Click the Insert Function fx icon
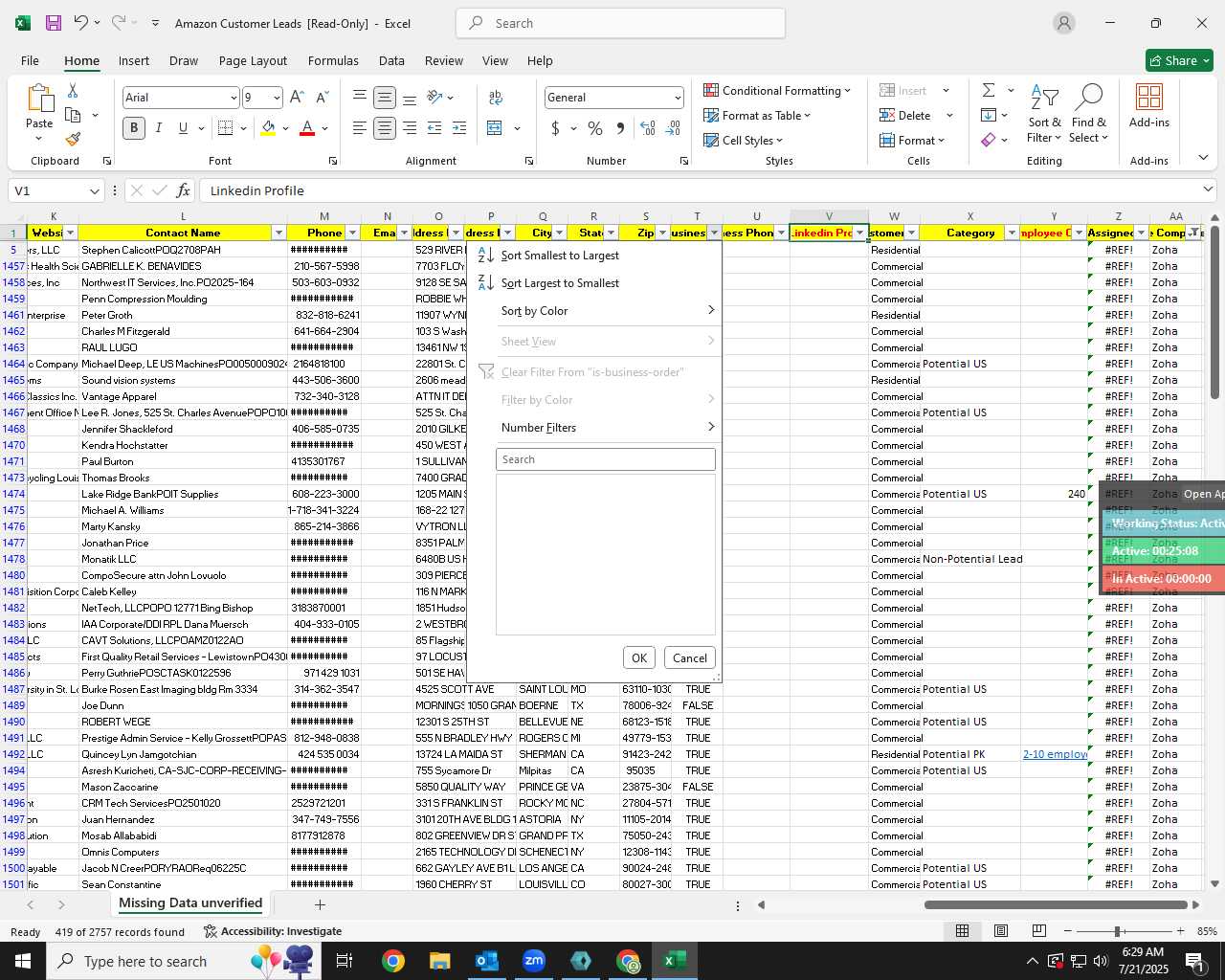 click(183, 190)
